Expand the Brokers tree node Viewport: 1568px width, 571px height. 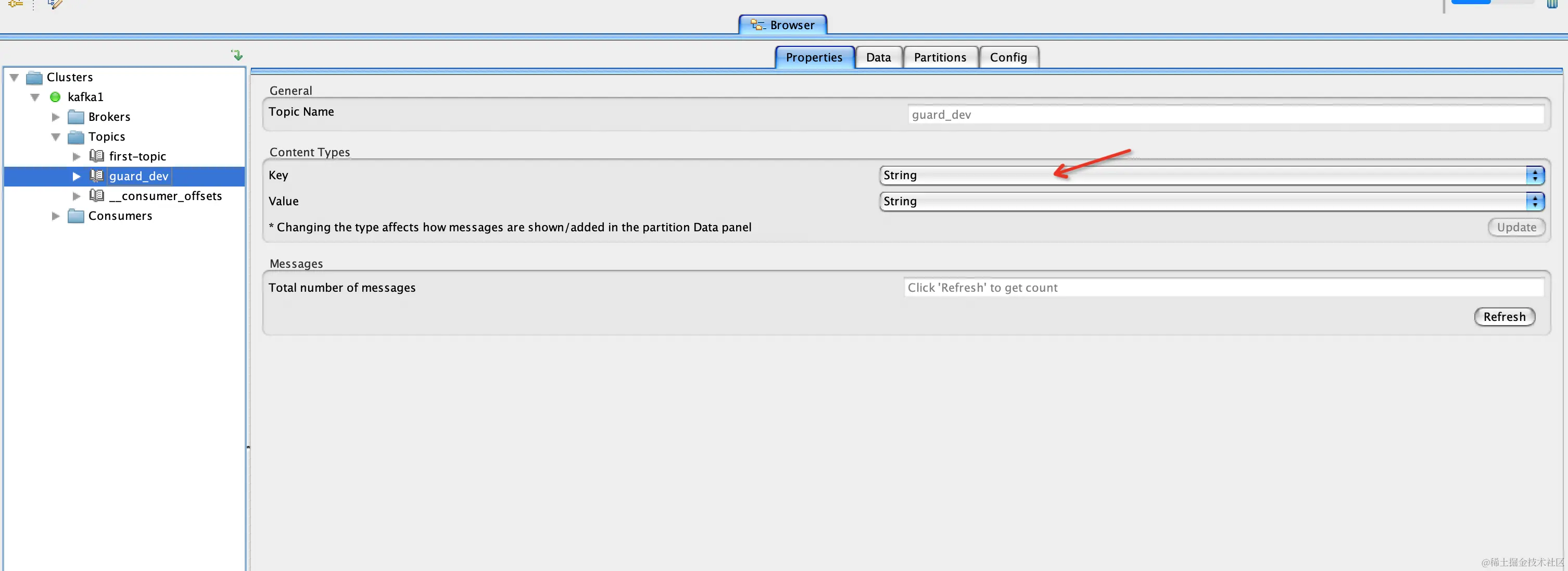coord(55,116)
